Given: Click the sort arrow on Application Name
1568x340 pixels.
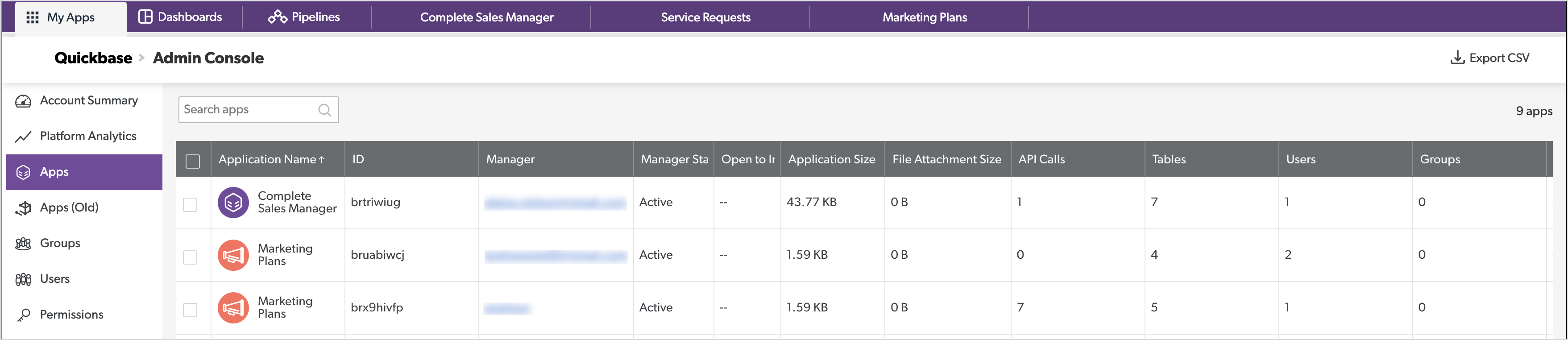Looking at the screenshot, I should [x=322, y=159].
